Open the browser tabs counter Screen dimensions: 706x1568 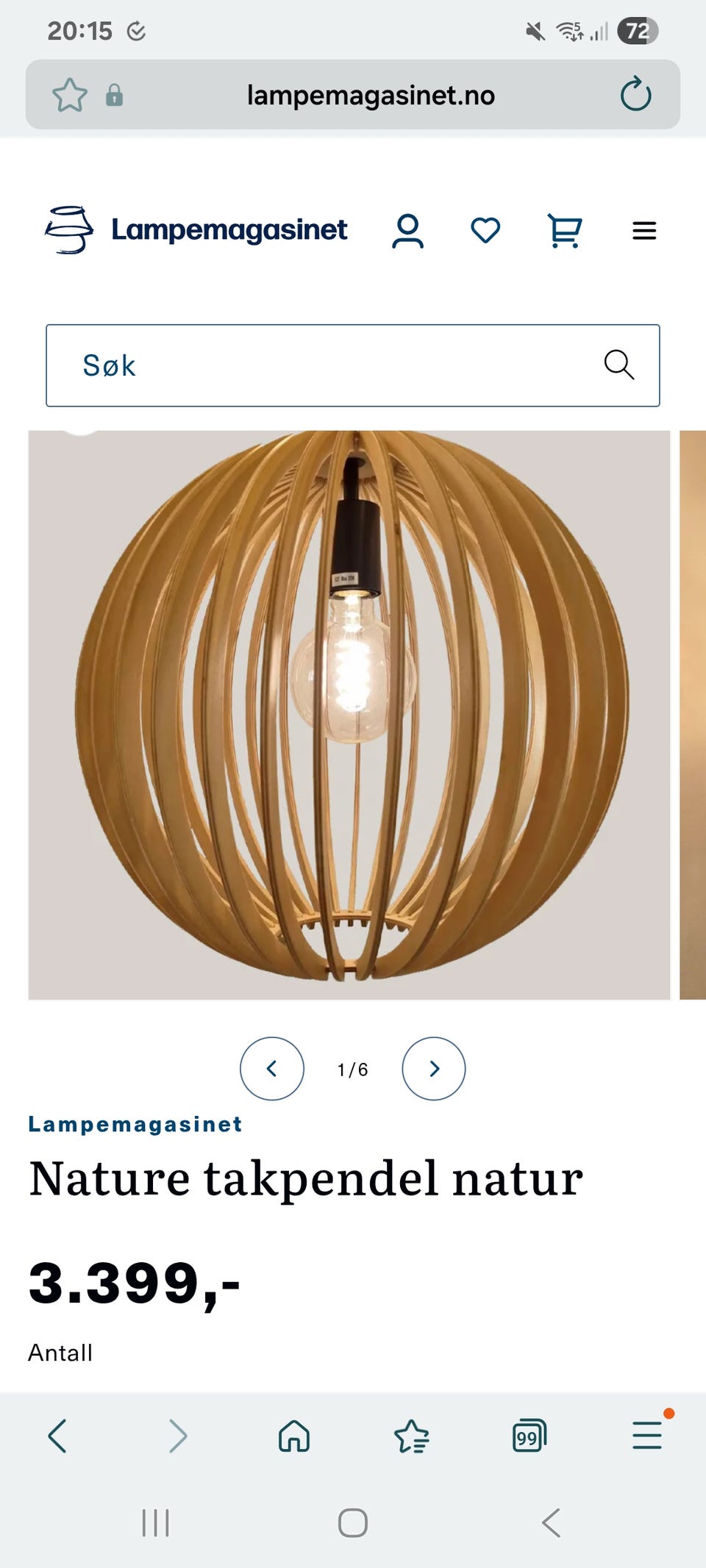pos(529,1436)
